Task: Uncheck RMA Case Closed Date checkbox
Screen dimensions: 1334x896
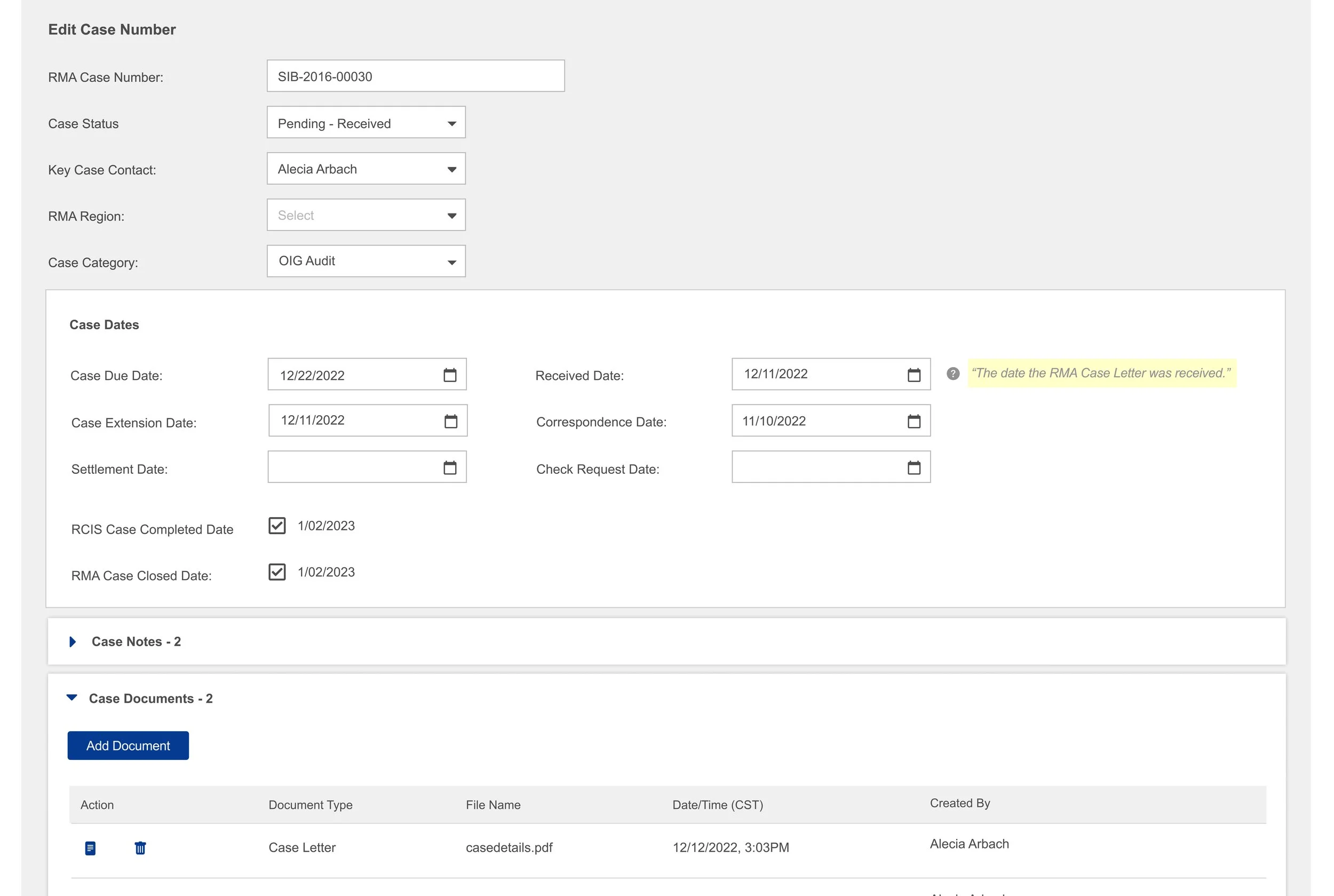Action: tap(277, 572)
